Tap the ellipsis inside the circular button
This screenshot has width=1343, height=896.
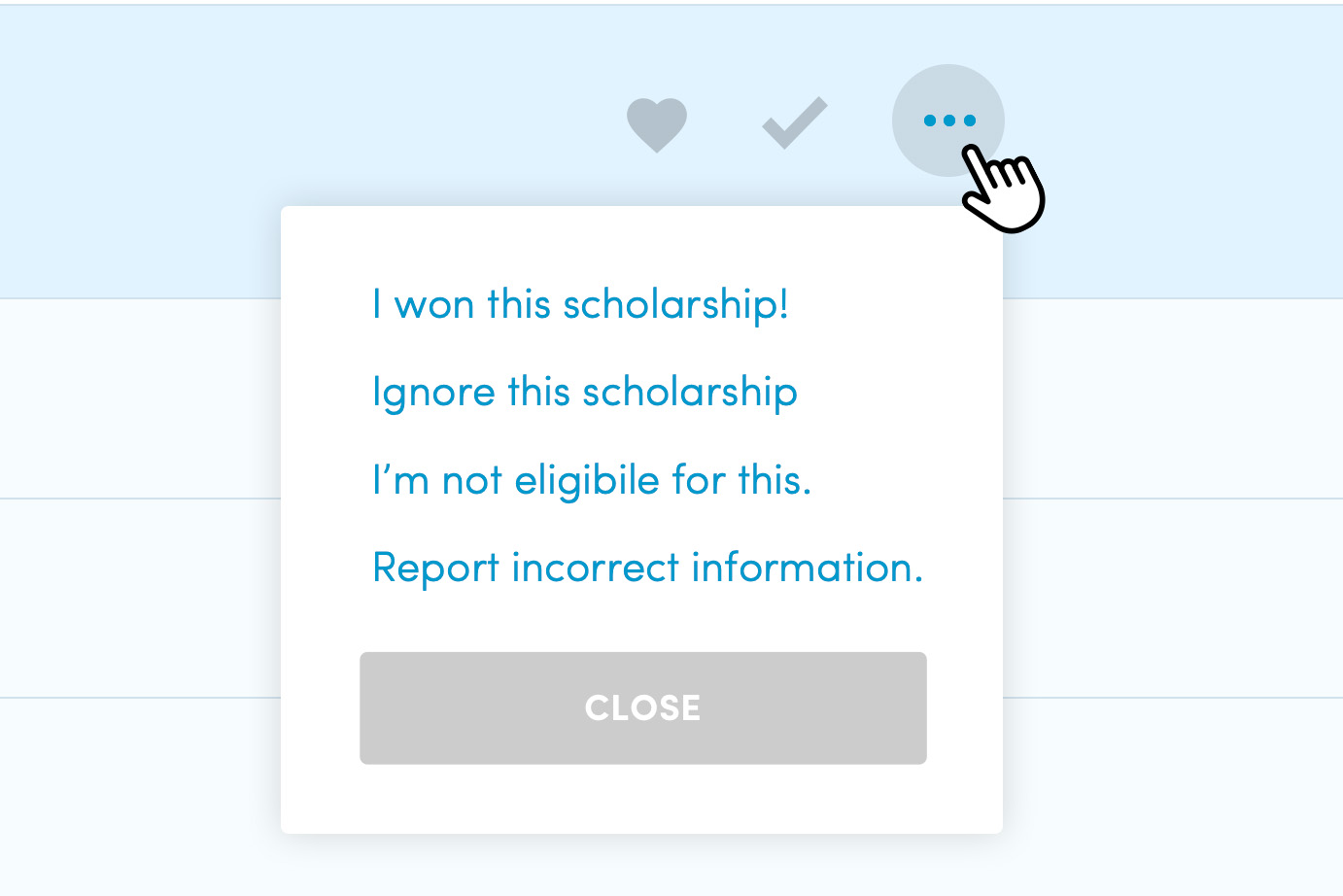[947, 120]
